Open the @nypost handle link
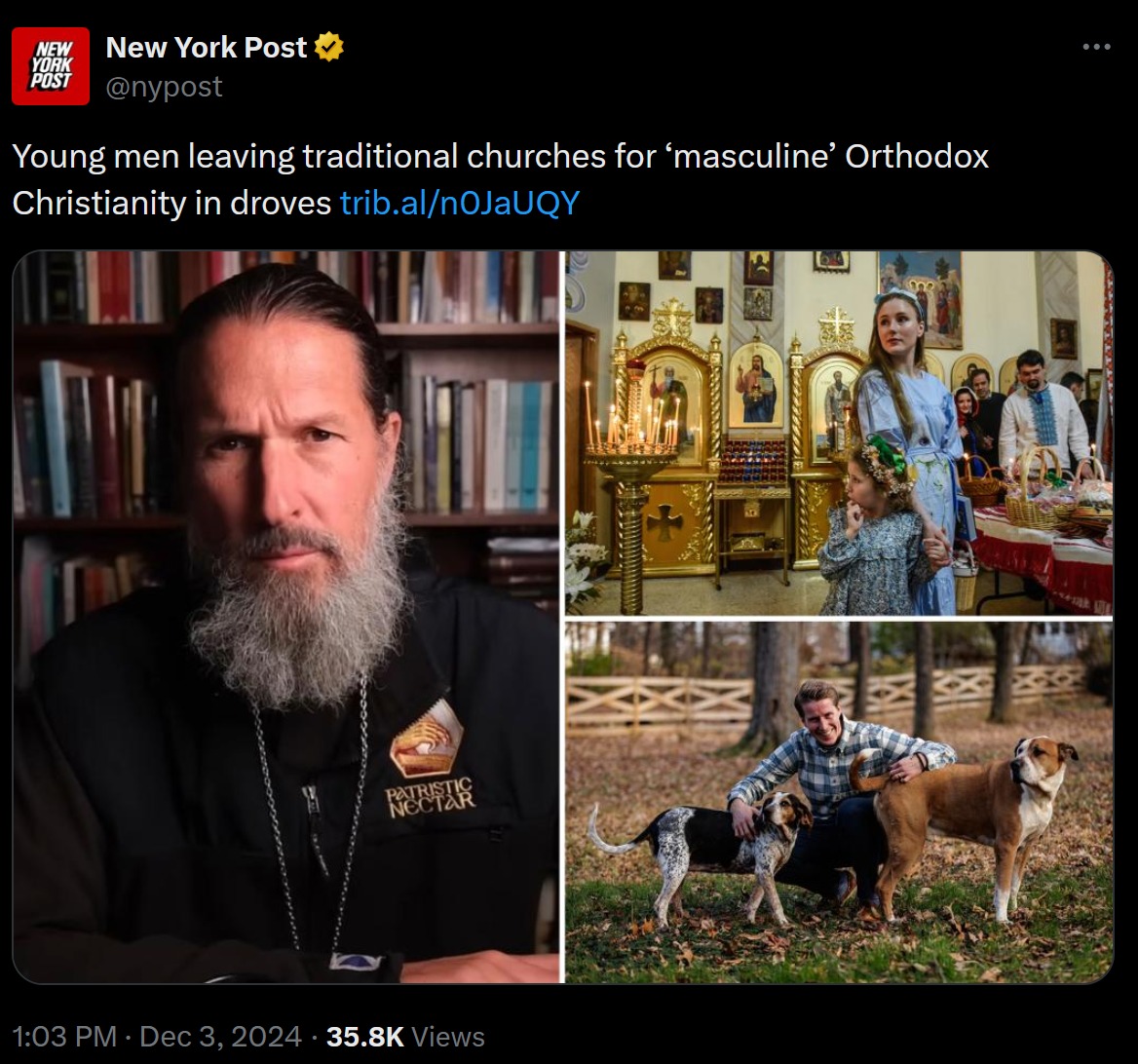 pos(164,87)
